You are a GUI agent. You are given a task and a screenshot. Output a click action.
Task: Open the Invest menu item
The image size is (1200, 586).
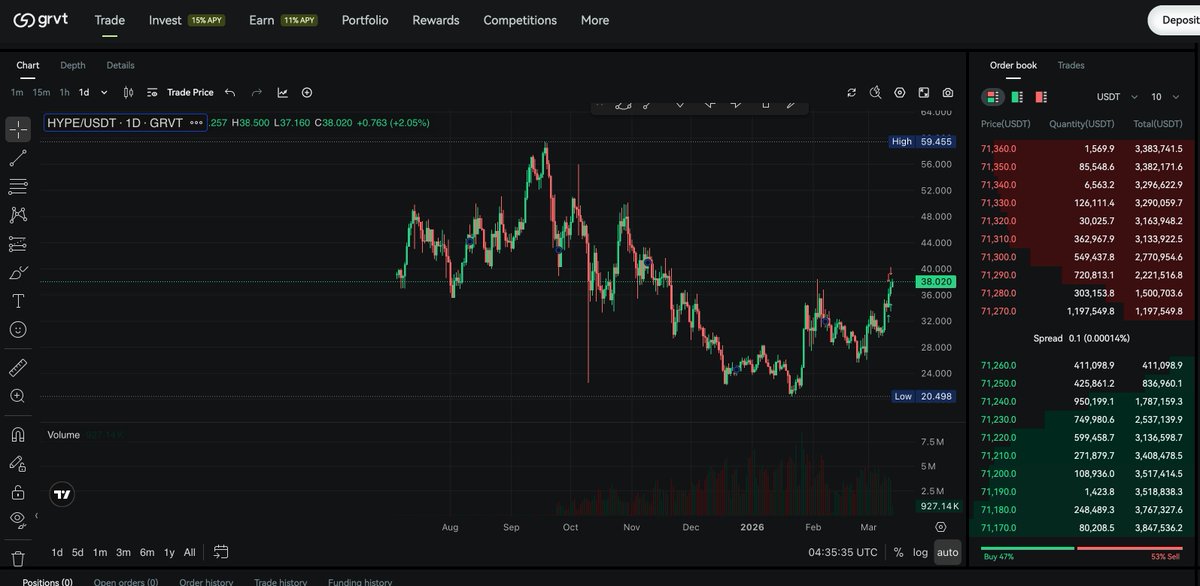(186, 20)
